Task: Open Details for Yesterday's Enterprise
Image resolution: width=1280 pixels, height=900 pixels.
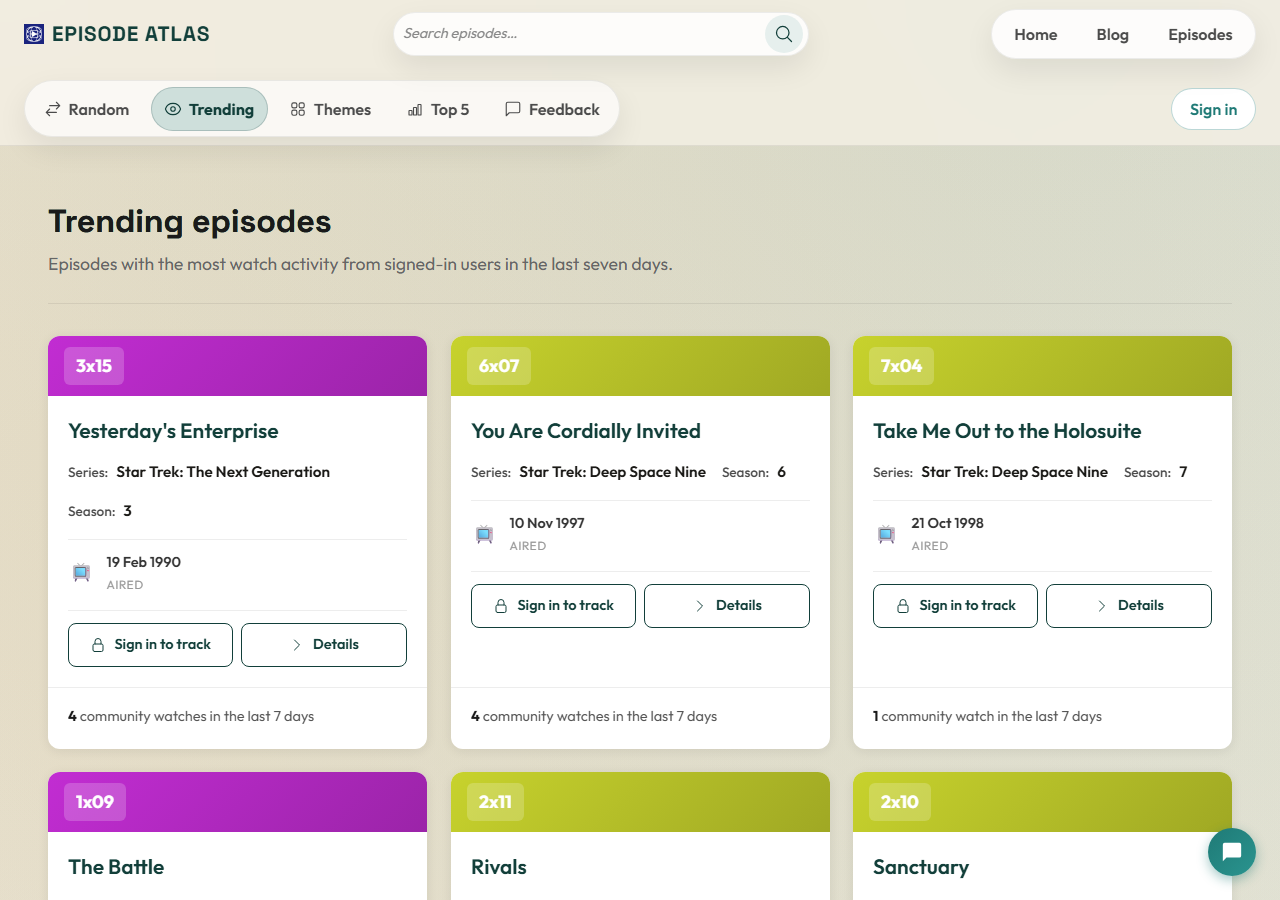Action: [x=324, y=645]
